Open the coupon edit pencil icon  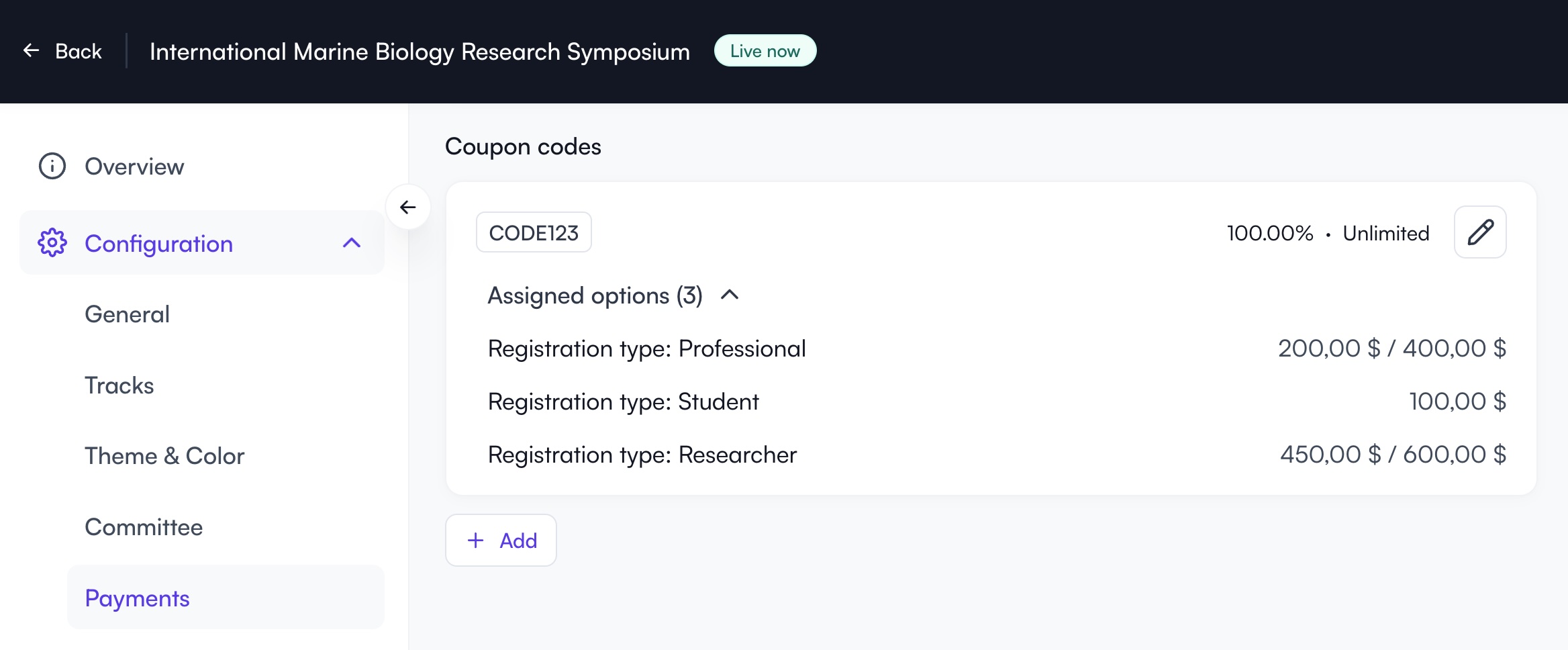coord(1479,232)
